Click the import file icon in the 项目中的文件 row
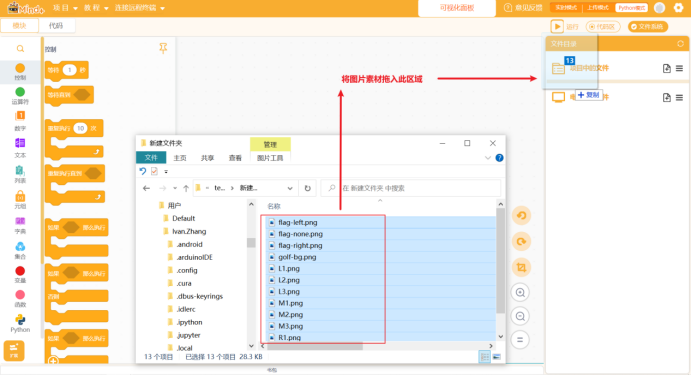The width and height of the screenshot is (692, 375). click(x=667, y=68)
